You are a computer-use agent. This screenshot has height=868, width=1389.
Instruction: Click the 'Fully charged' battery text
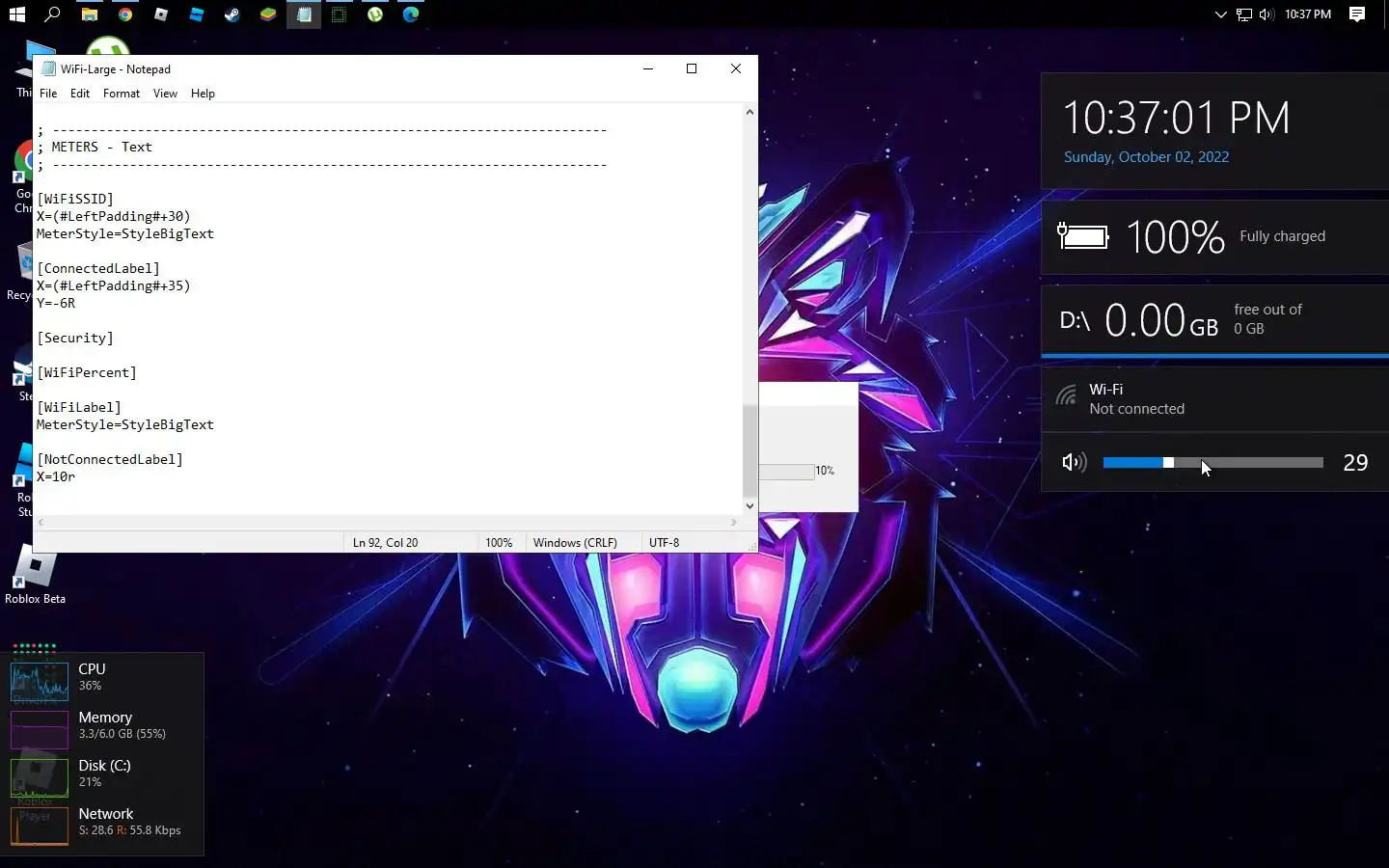(x=1282, y=236)
